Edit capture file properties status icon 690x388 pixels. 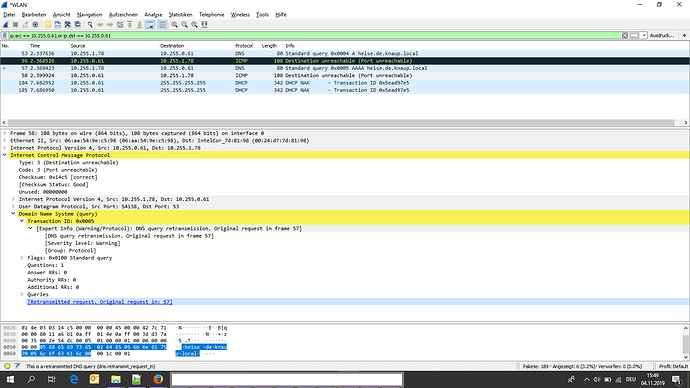[x=17, y=366]
